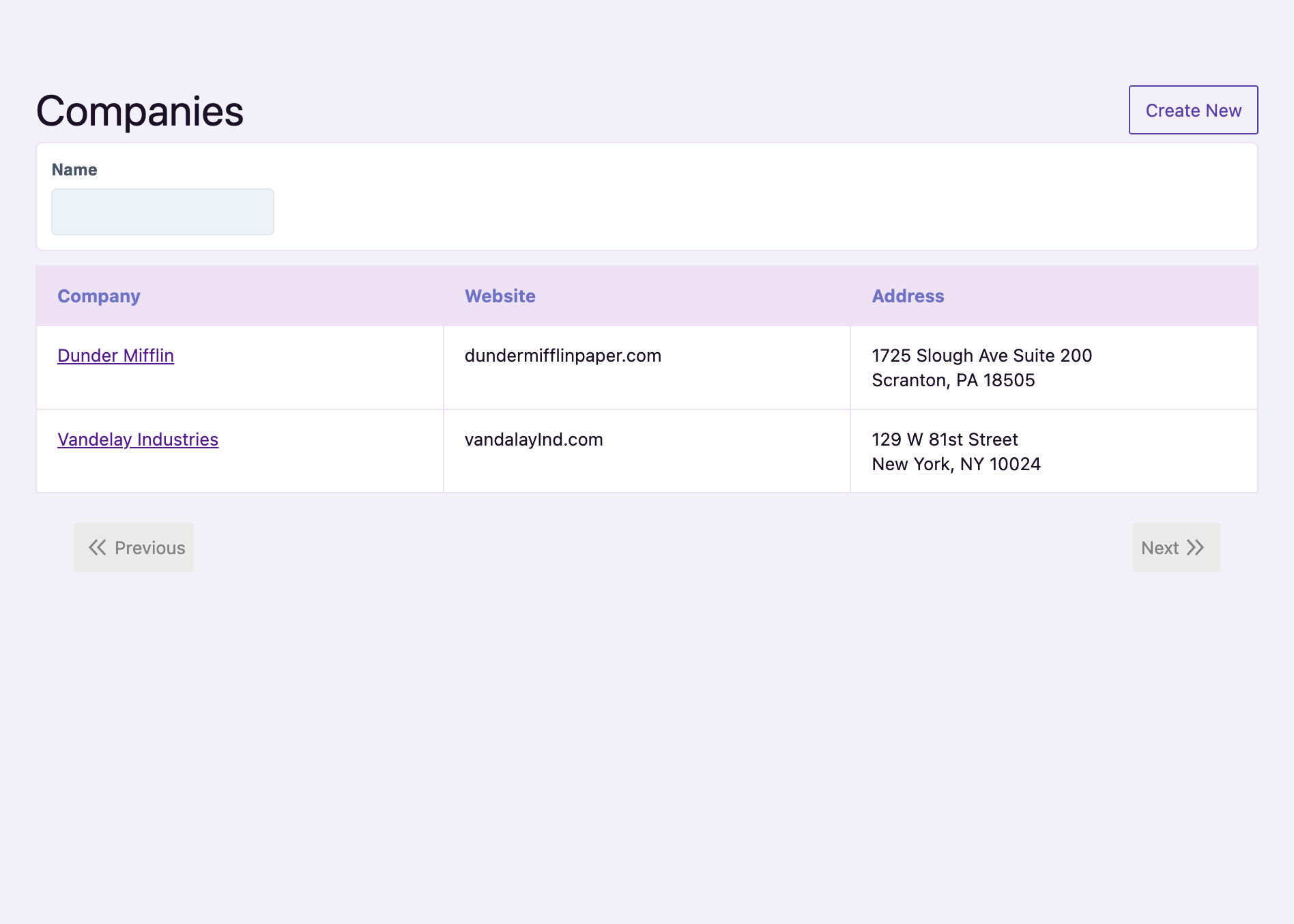Click the Next pagination button
This screenshot has height=924, width=1294.
tap(1175, 547)
